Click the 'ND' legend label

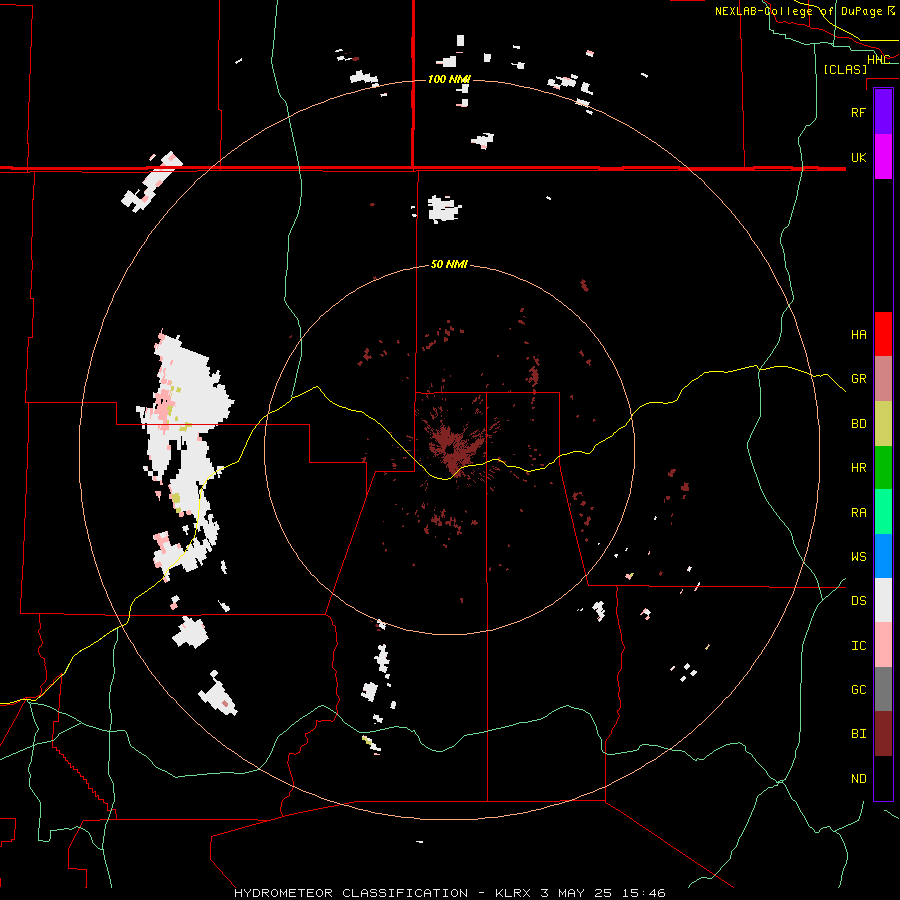[x=858, y=779]
